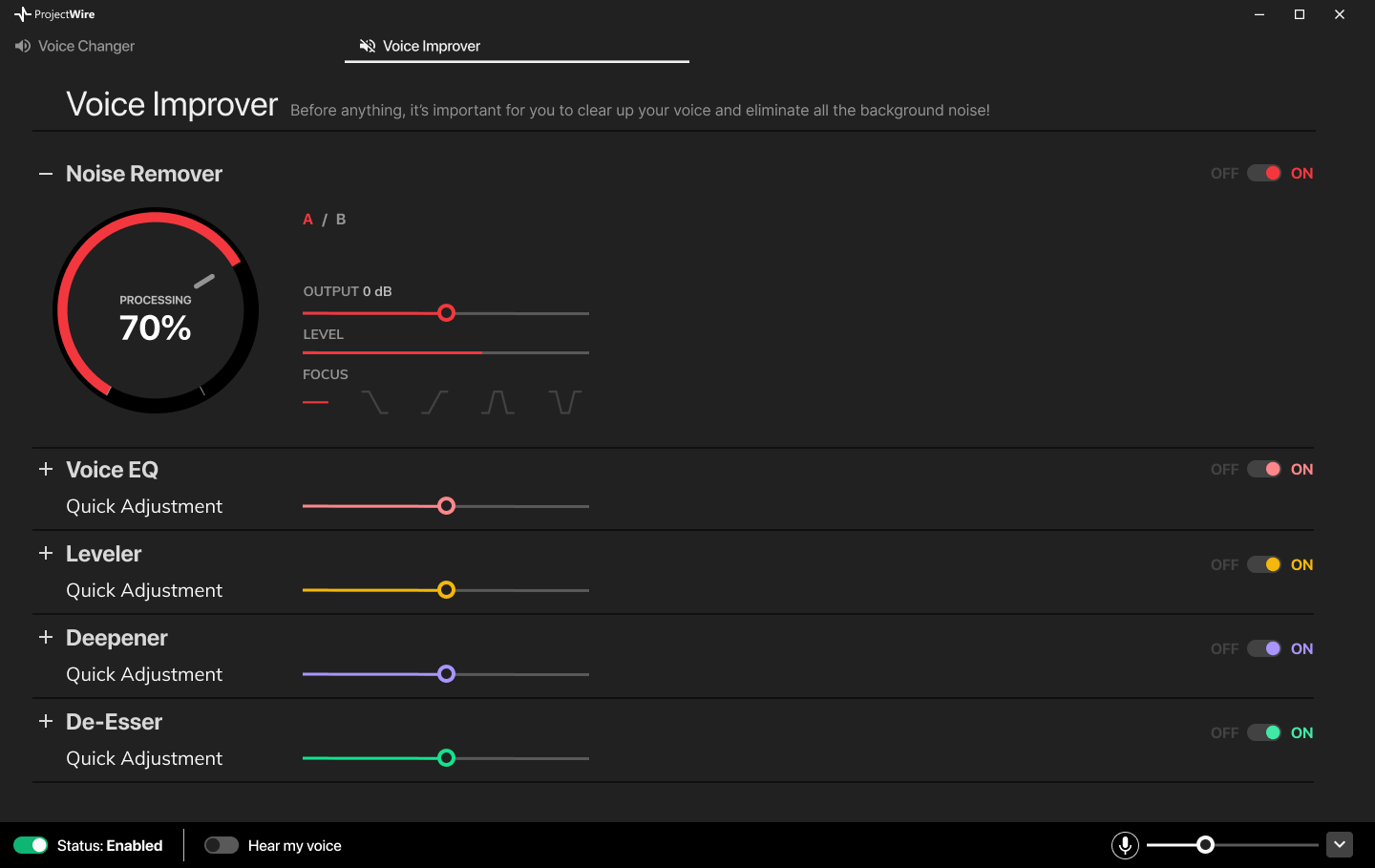Click the 70% processing dial value
Viewport: 1375px width, 868px height.
[x=156, y=328]
